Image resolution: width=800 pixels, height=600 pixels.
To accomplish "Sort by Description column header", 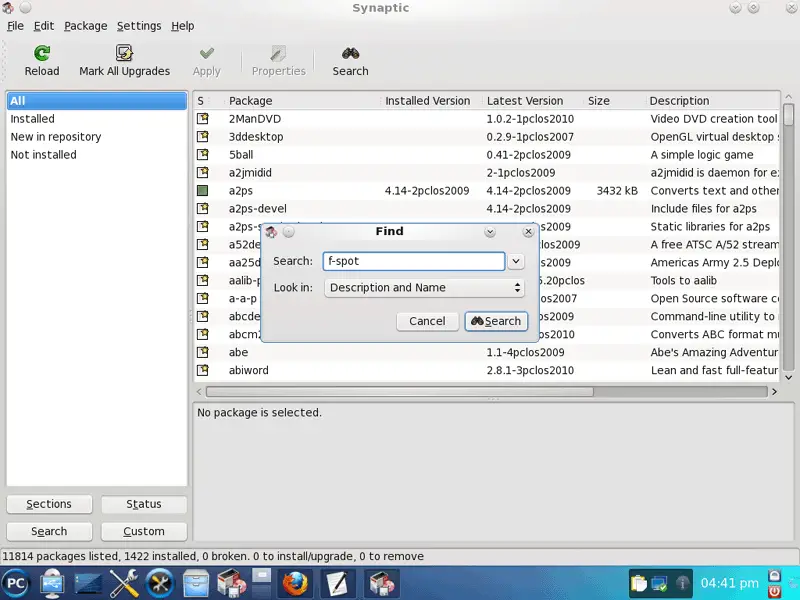I will tap(713, 101).
